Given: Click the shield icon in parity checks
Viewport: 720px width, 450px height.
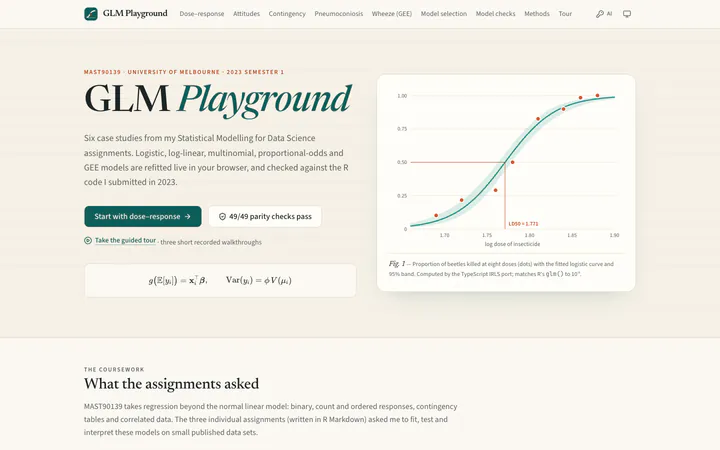Looking at the screenshot, I should pyautogui.click(x=222, y=216).
